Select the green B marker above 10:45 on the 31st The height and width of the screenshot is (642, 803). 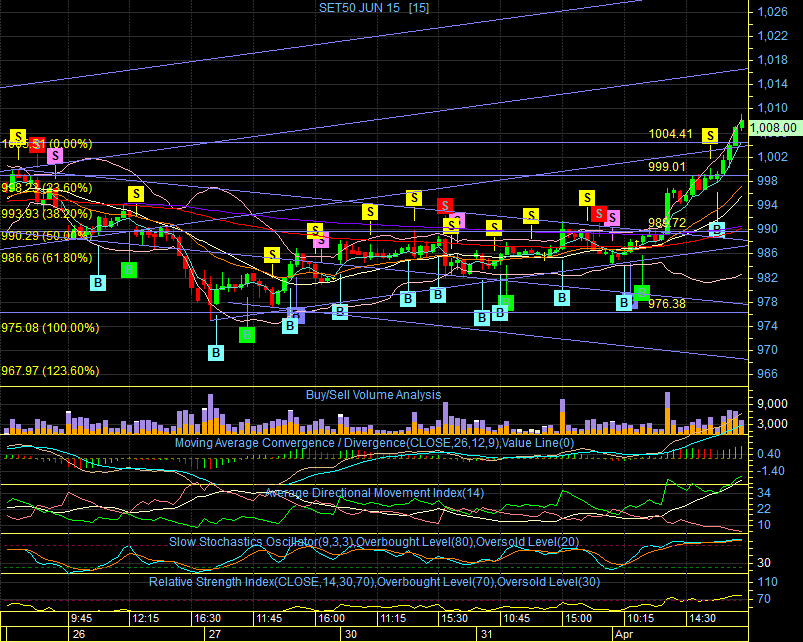pyautogui.click(x=506, y=303)
